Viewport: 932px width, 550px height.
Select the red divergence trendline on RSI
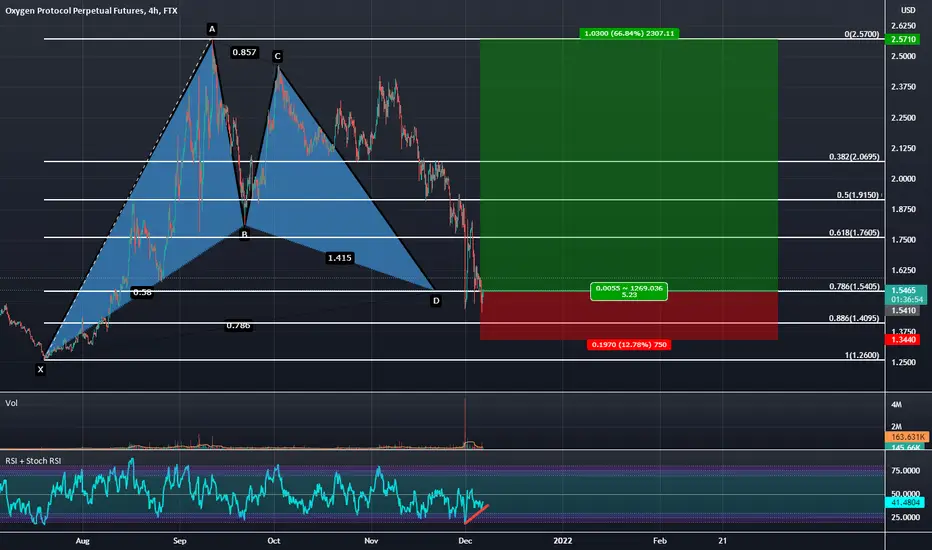476,514
